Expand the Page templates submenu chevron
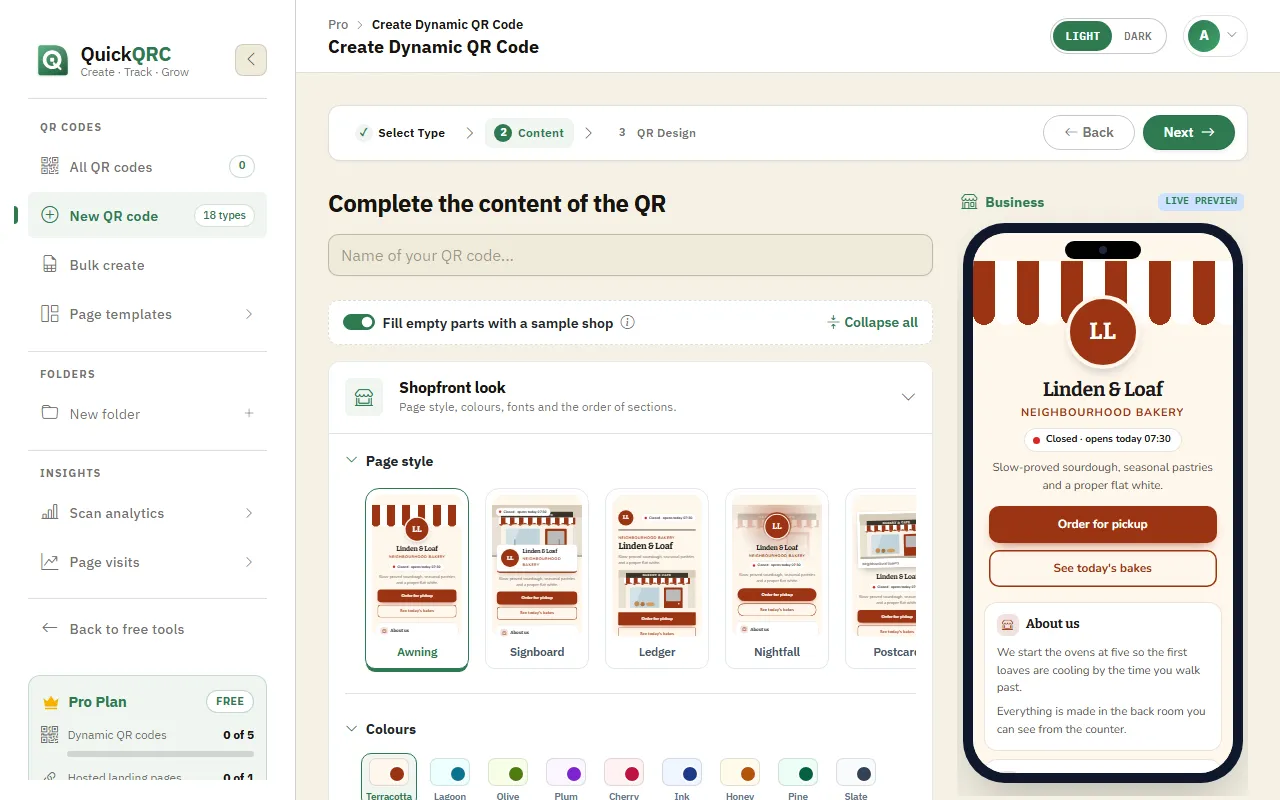Image resolution: width=1280 pixels, height=800 pixels. [249, 314]
